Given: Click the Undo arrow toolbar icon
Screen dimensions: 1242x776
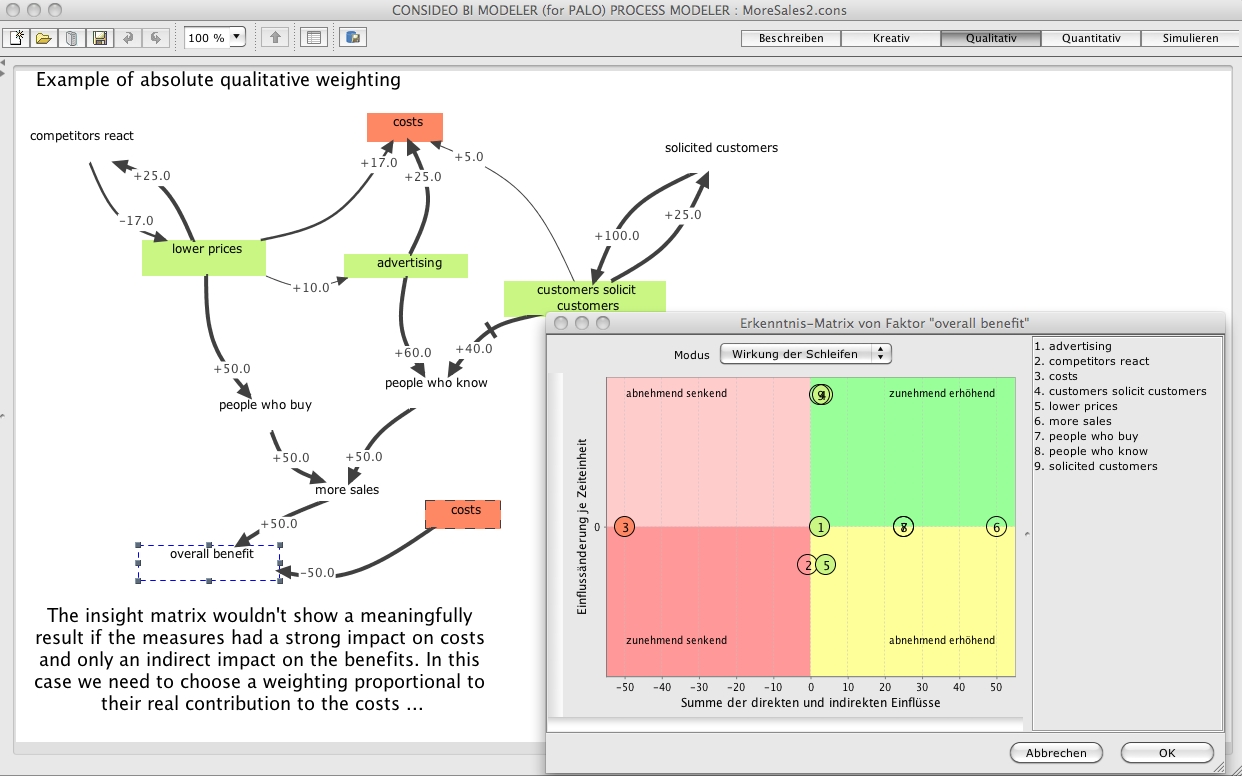Looking at the screenshot, I should pyautogui.click(x=127, y=38).
